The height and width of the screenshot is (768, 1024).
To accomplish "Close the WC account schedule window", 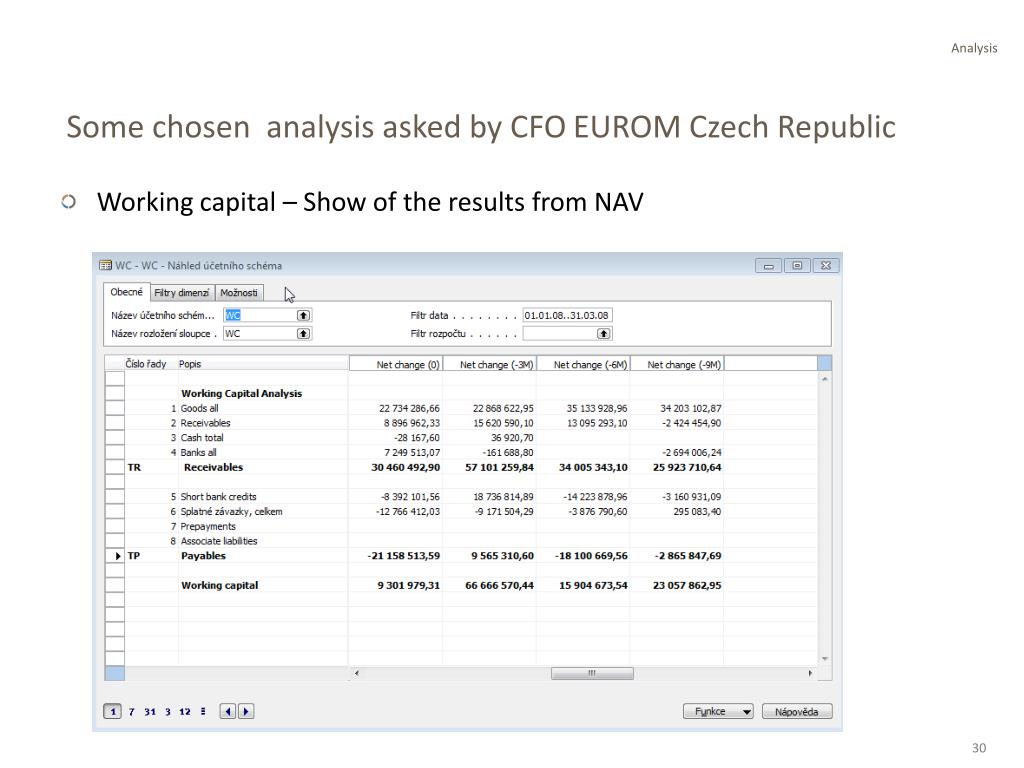I will click(x=826, y=266).
